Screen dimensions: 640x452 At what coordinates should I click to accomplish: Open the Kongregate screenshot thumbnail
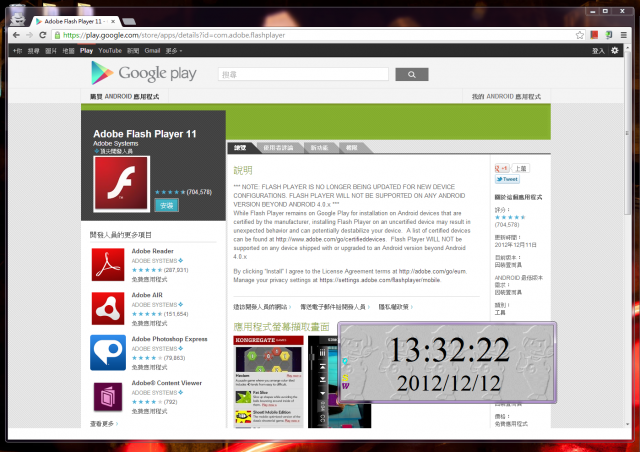point(268,381)
